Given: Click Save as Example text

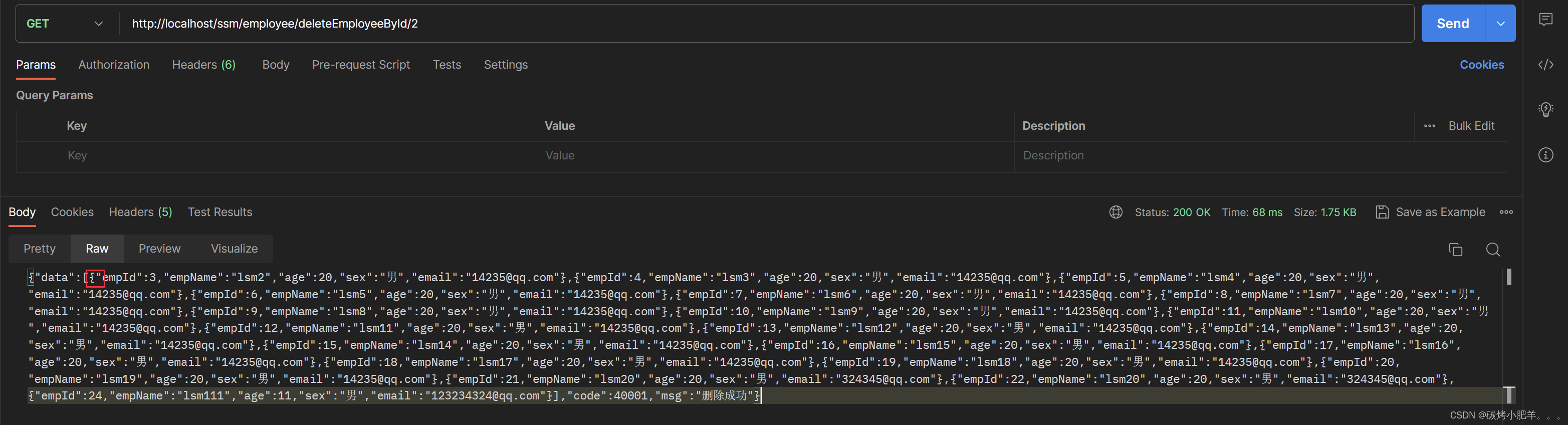Looking at the screenshot, I should (1440, 212).
